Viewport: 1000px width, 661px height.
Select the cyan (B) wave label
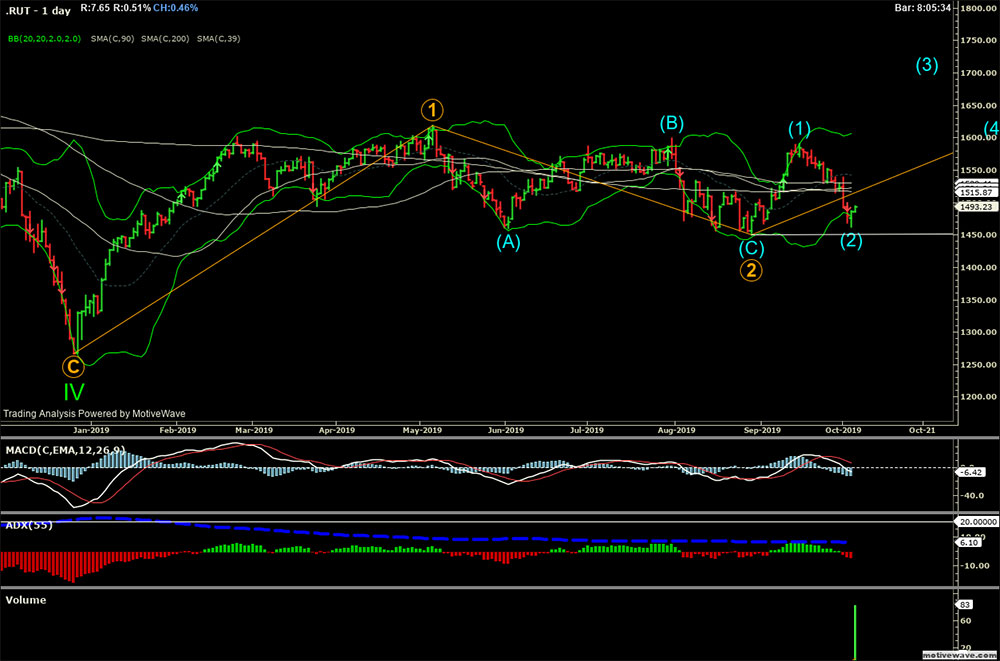(671, 124)
